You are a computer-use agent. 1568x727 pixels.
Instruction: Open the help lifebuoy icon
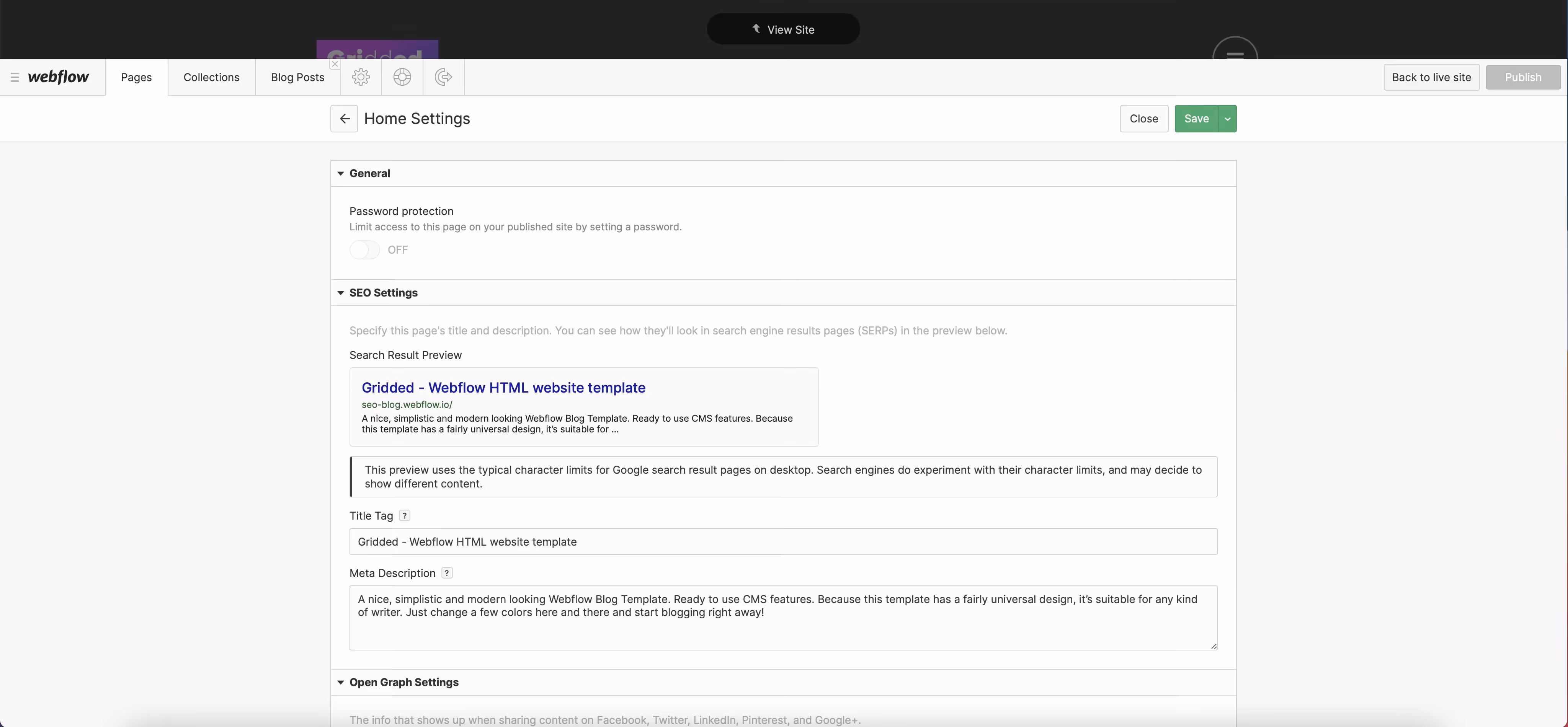[x=402, y=77]
